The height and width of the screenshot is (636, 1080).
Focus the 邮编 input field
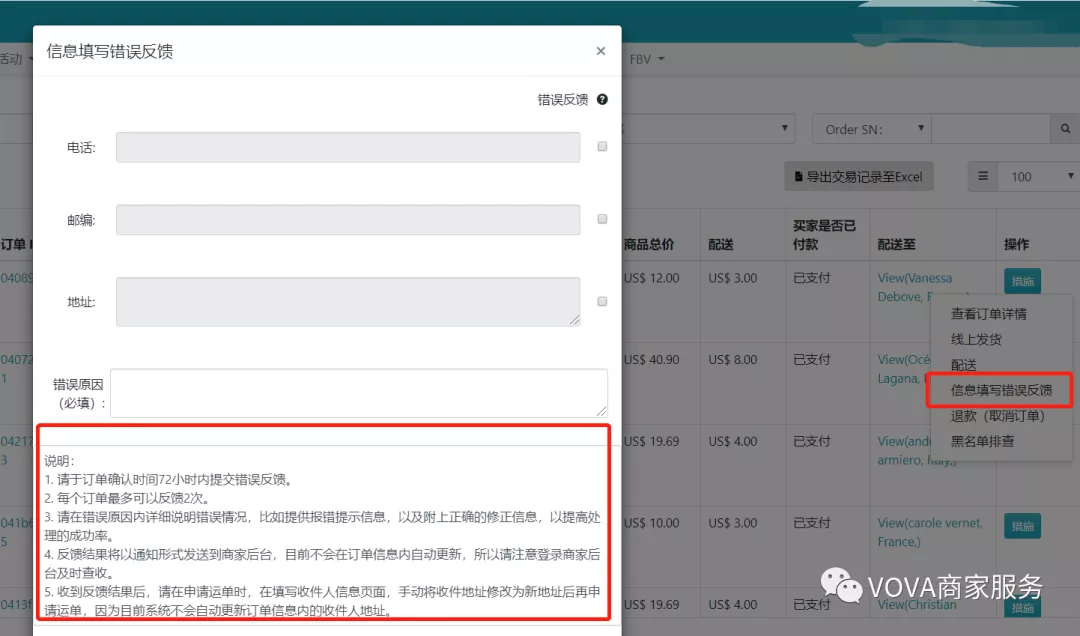pos(348,220)
